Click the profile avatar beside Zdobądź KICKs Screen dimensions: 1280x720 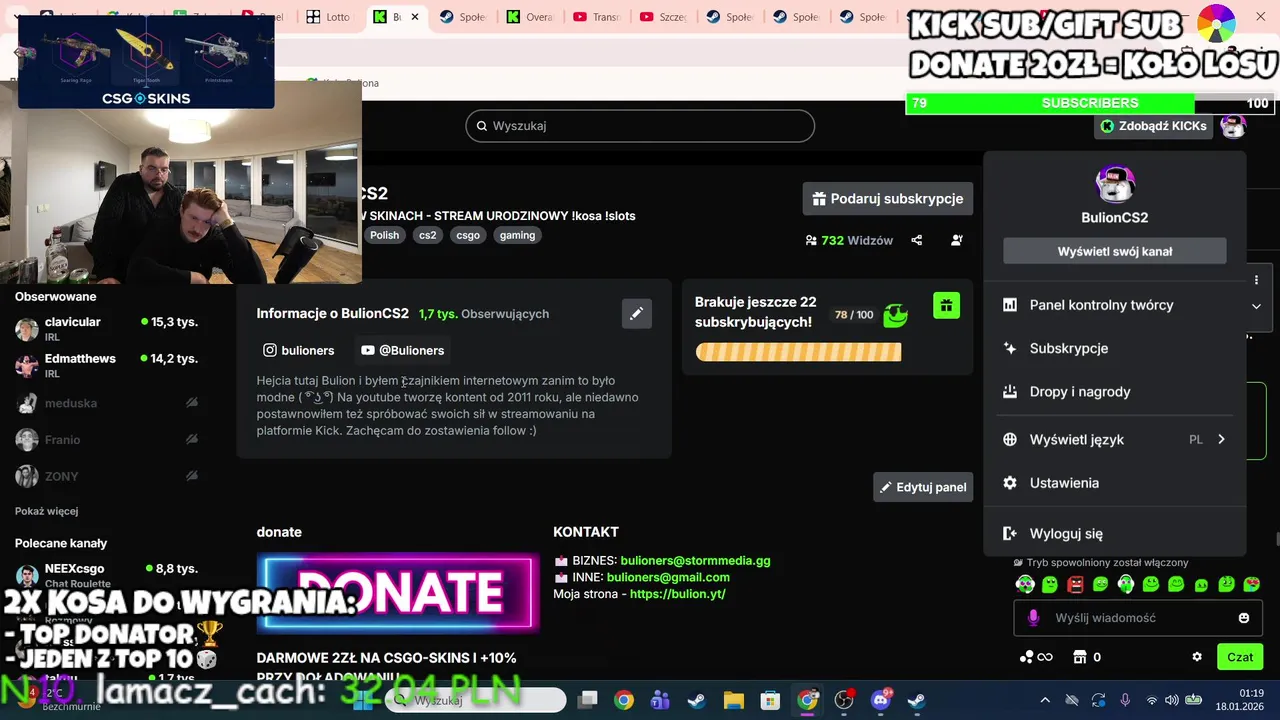pos(1233,126)
